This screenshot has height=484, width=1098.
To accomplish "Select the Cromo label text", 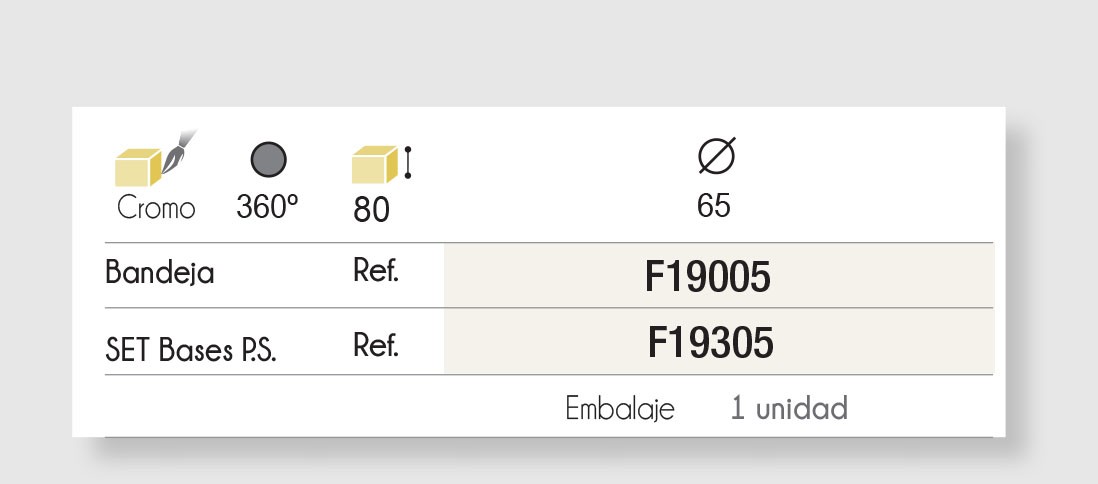I will pos(156,208).
